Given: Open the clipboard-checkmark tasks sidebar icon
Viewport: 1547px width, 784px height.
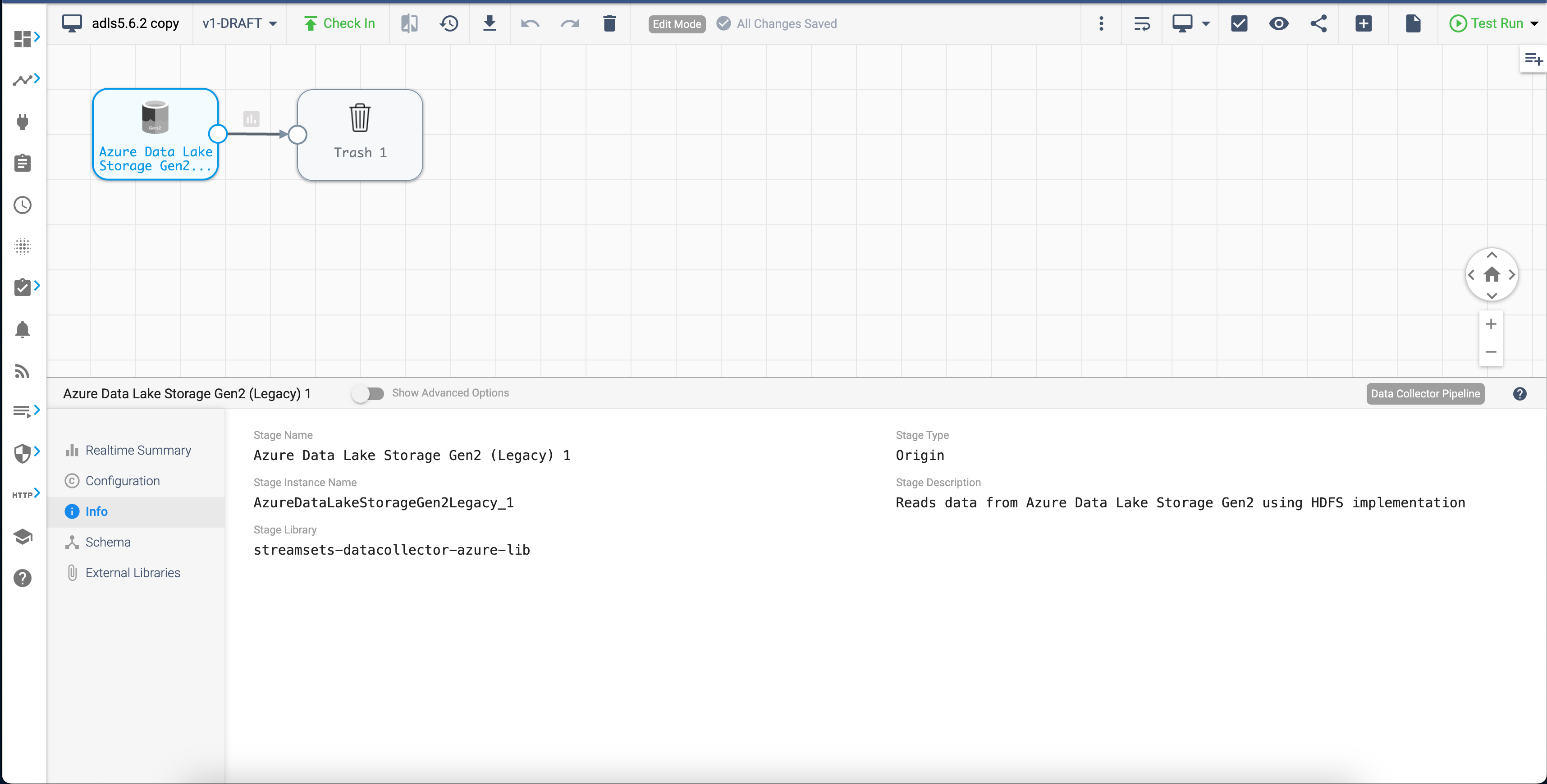Looking at the screenshot, I should coord(23,287).
